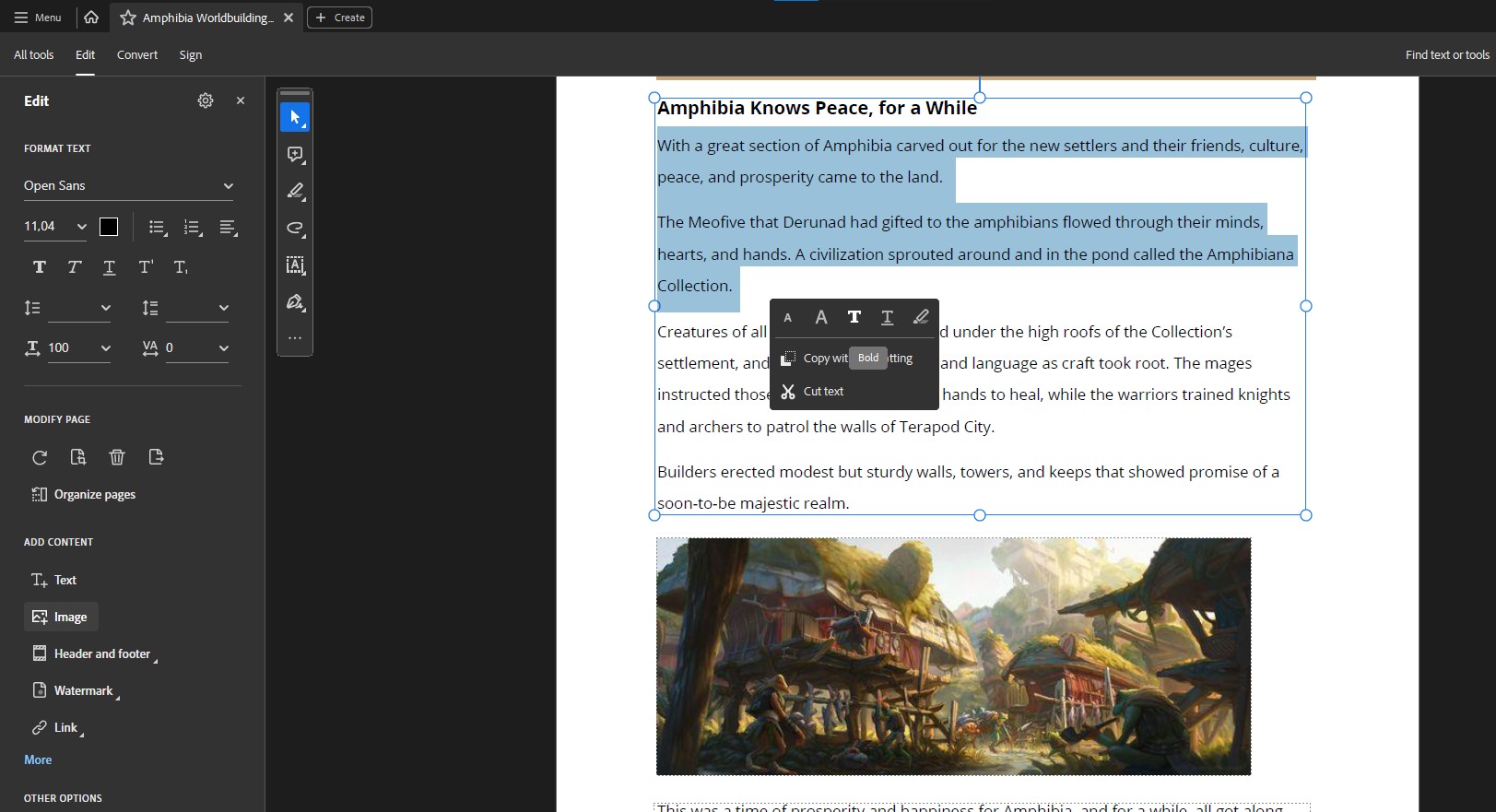
Task: Select the freehand draw lasso tool
Action: pos(295,228)
